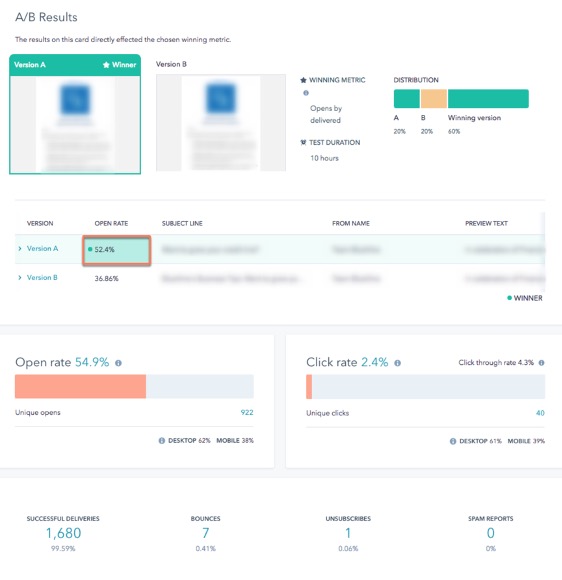Click the FROM NAME column header
This screenshot has height=580, width=562.
coord(351,223)
